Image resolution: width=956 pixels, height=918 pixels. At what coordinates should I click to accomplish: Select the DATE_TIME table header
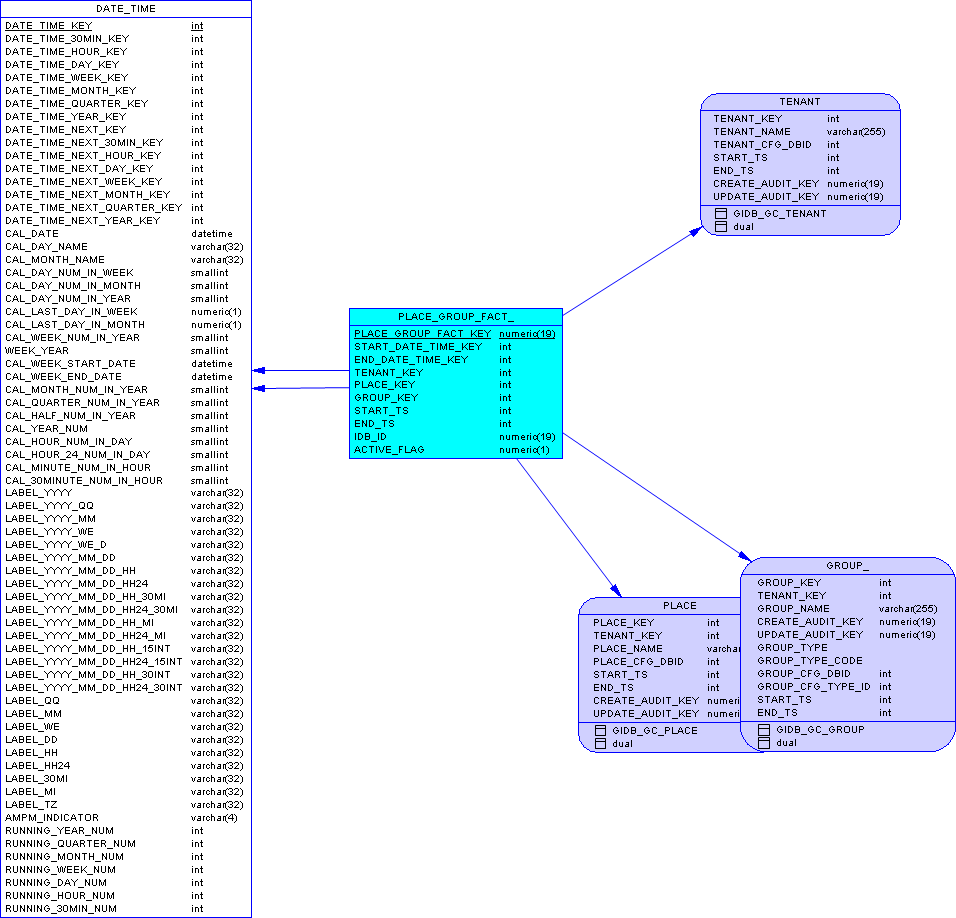(126, 9)
